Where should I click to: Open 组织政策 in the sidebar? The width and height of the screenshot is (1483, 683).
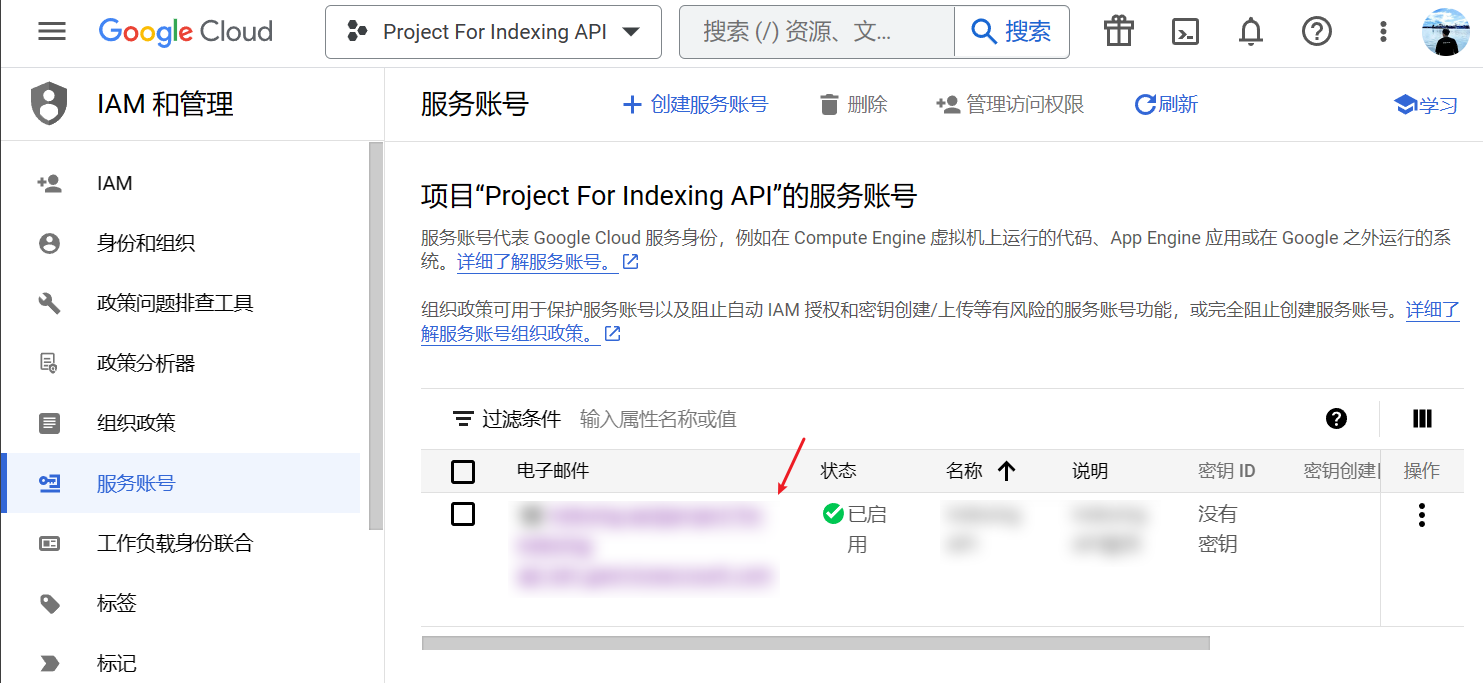(x=136, y=423)
